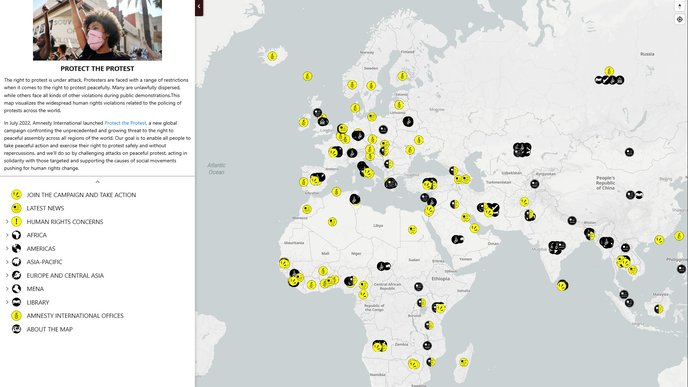Image resolution: width=688 pixels, height=387 pixels.
Task: Click the Join the Campaign yellow icon
Action: coord(16,194)
